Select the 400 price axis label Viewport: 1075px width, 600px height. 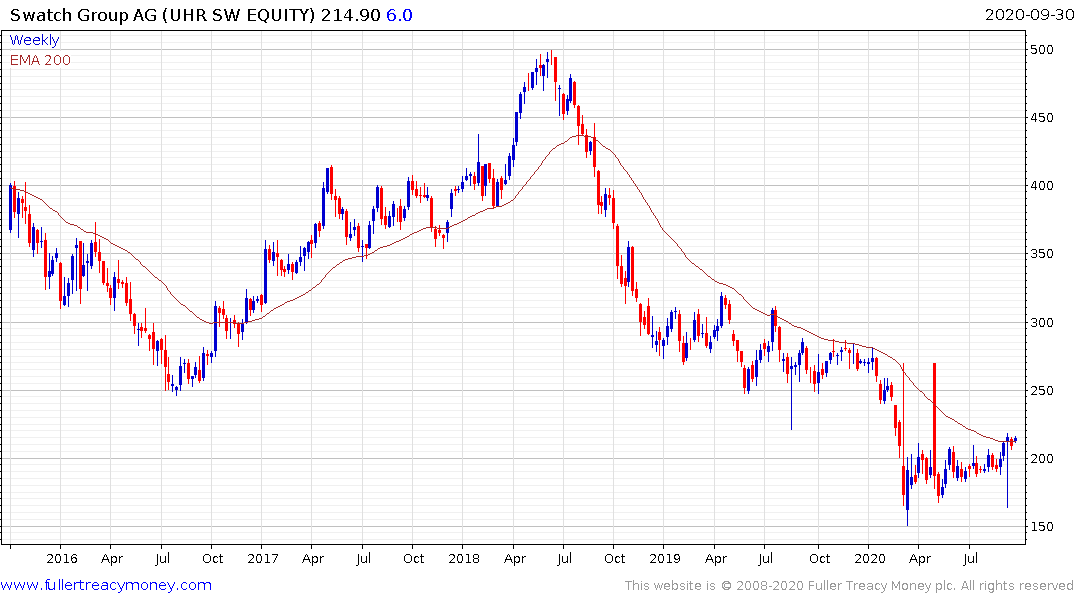coord(1042,186)
